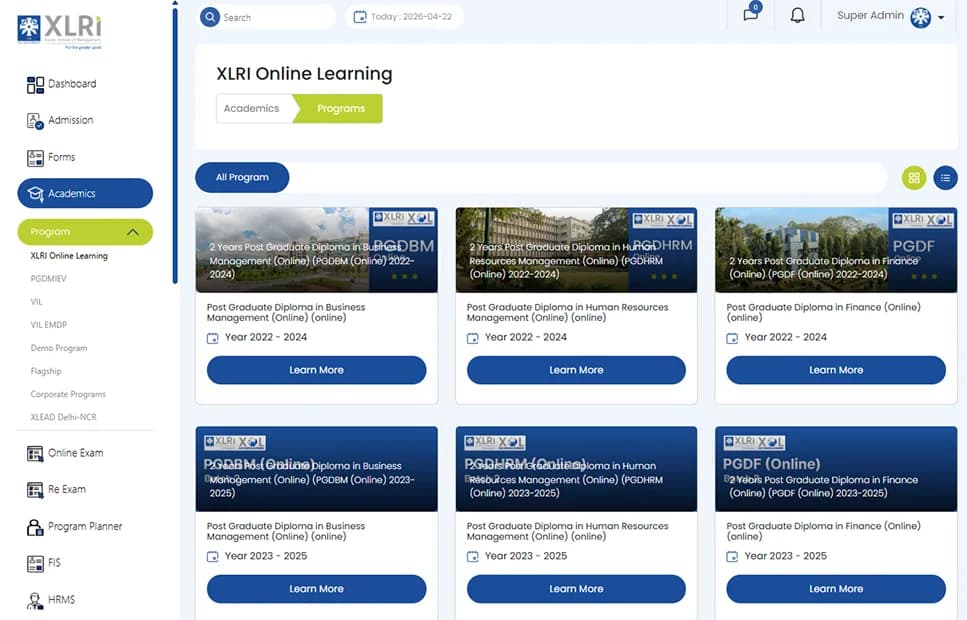
Task: Open the Admission sidebar icon
Action: pyautogui.click(x=35, y=121)
